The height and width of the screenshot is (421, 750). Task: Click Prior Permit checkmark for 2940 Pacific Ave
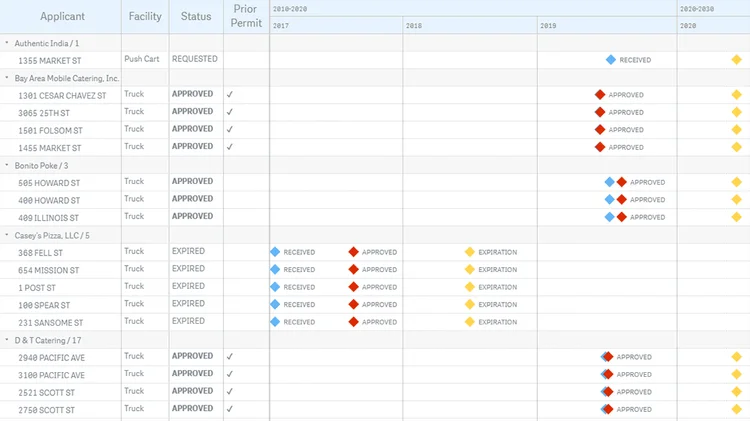tap(230, 356)
